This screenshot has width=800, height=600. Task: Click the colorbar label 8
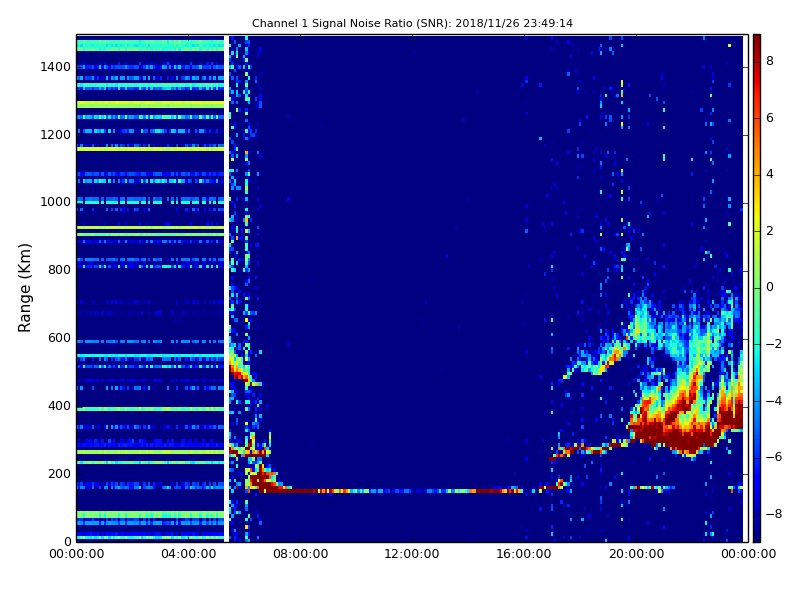(x=770, y=61)
